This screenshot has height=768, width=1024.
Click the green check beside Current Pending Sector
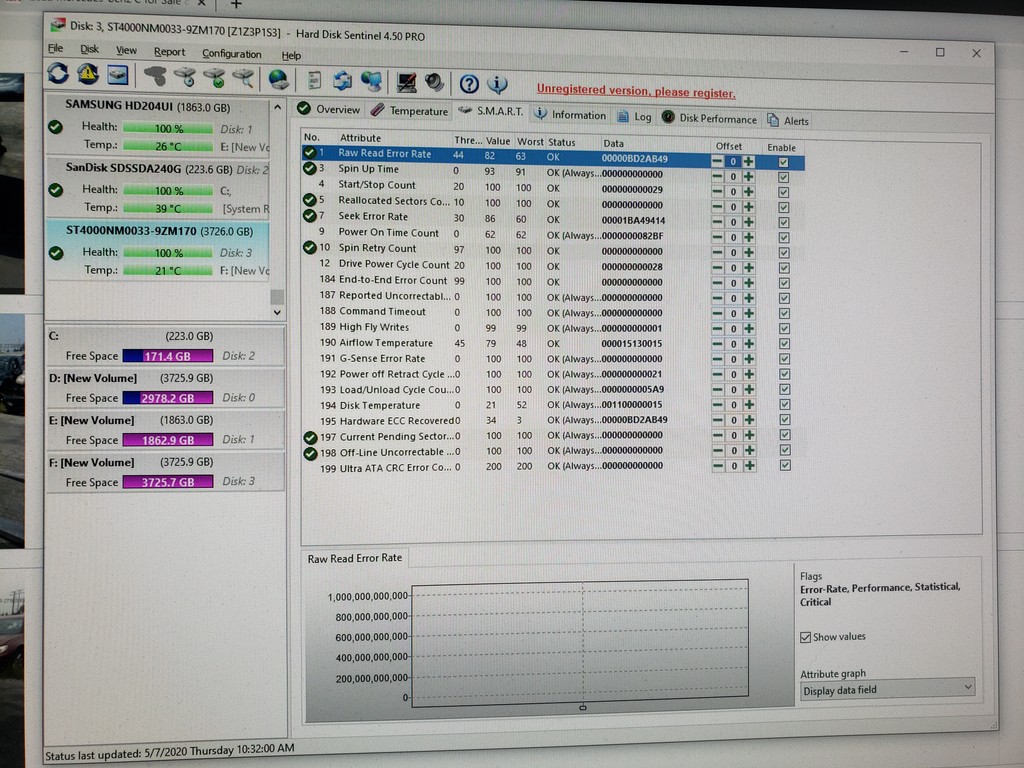[x=310, y=438]
